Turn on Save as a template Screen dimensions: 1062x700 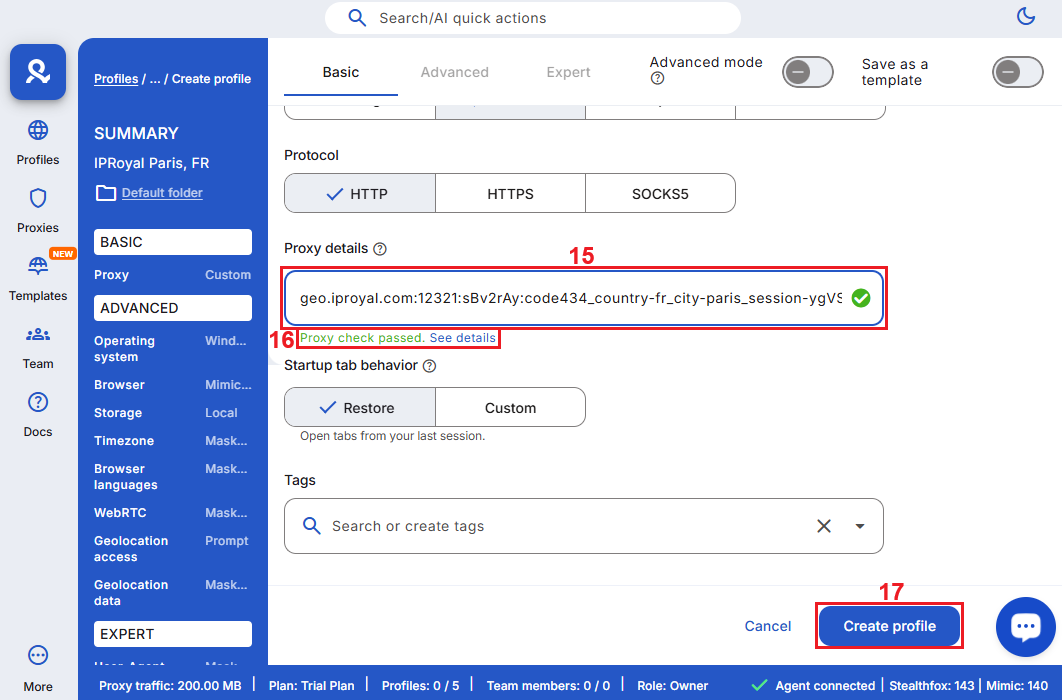1017,72
